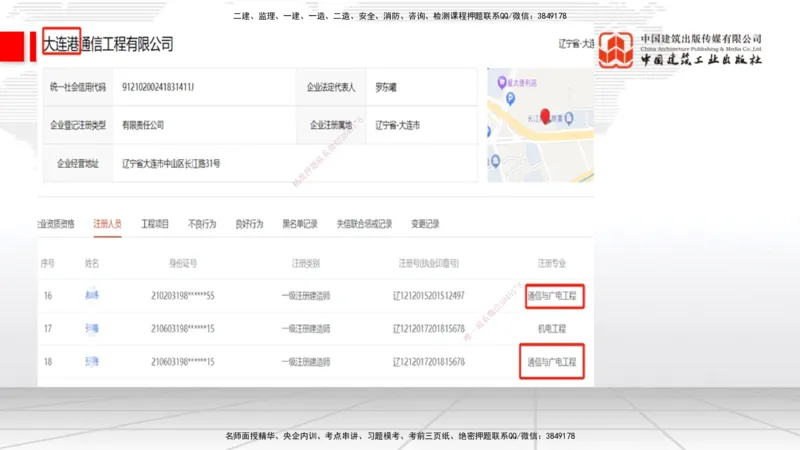
Task: Click sequence number 17
Action: [47, 329]
